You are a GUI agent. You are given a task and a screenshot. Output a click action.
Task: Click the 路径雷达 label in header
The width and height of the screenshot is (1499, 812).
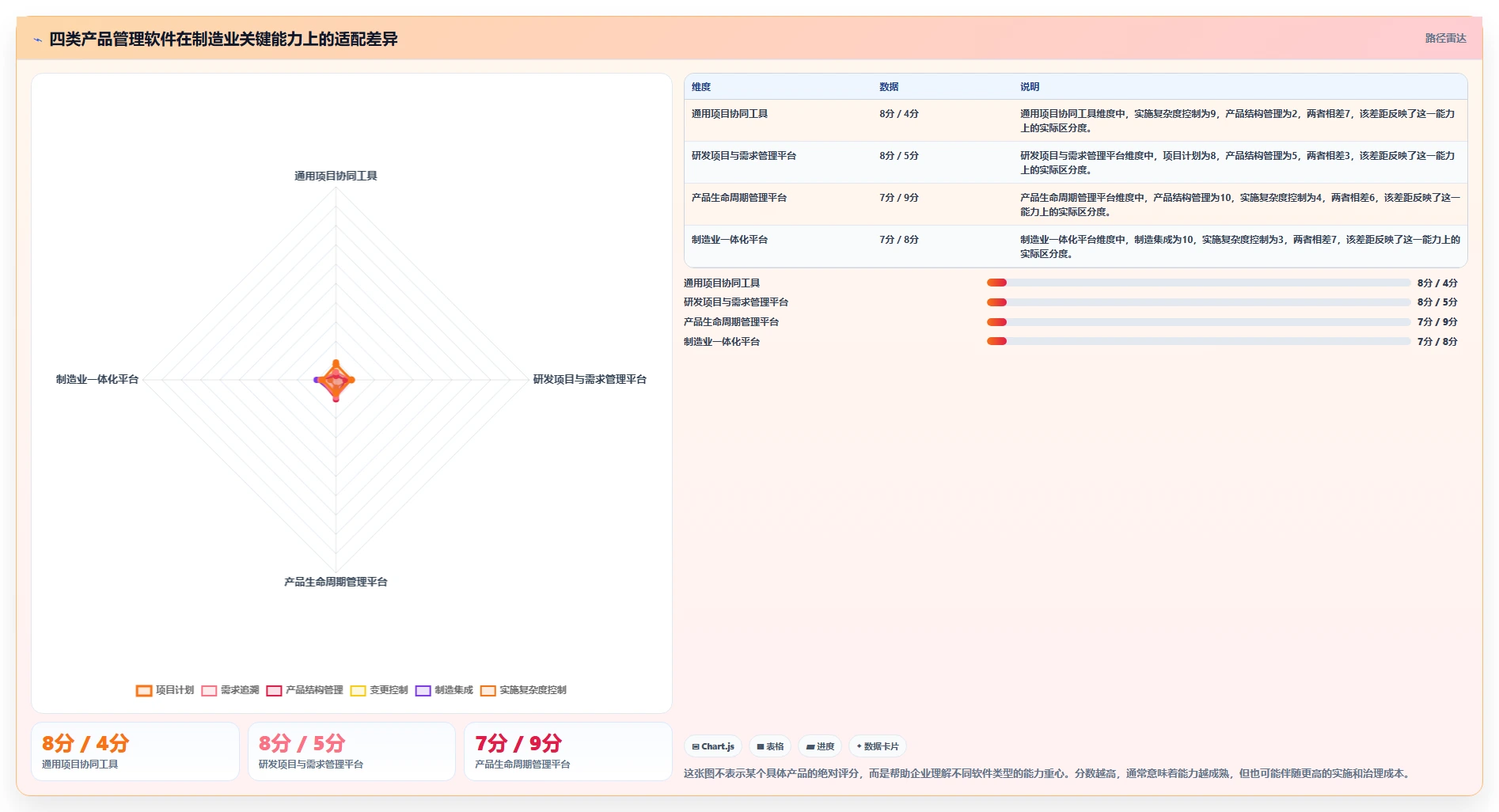pos(1445,38)
